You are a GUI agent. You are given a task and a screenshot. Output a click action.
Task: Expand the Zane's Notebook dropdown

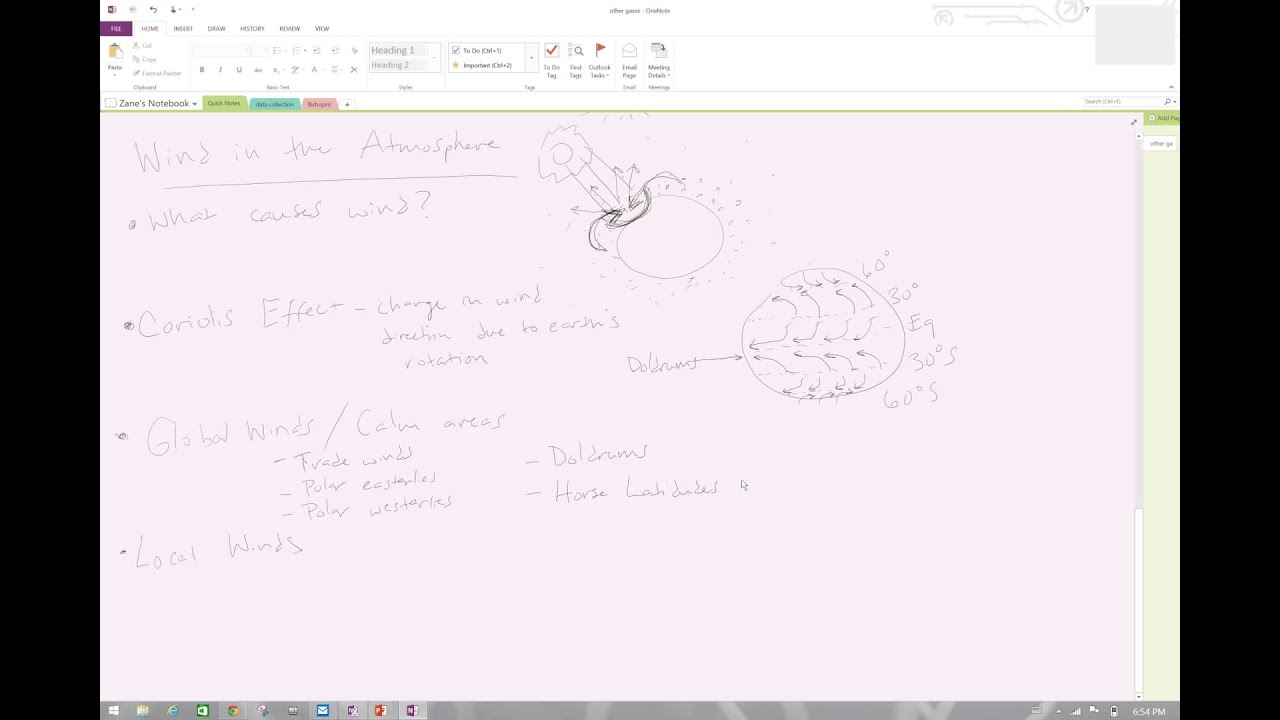click(x=194, y=104)
